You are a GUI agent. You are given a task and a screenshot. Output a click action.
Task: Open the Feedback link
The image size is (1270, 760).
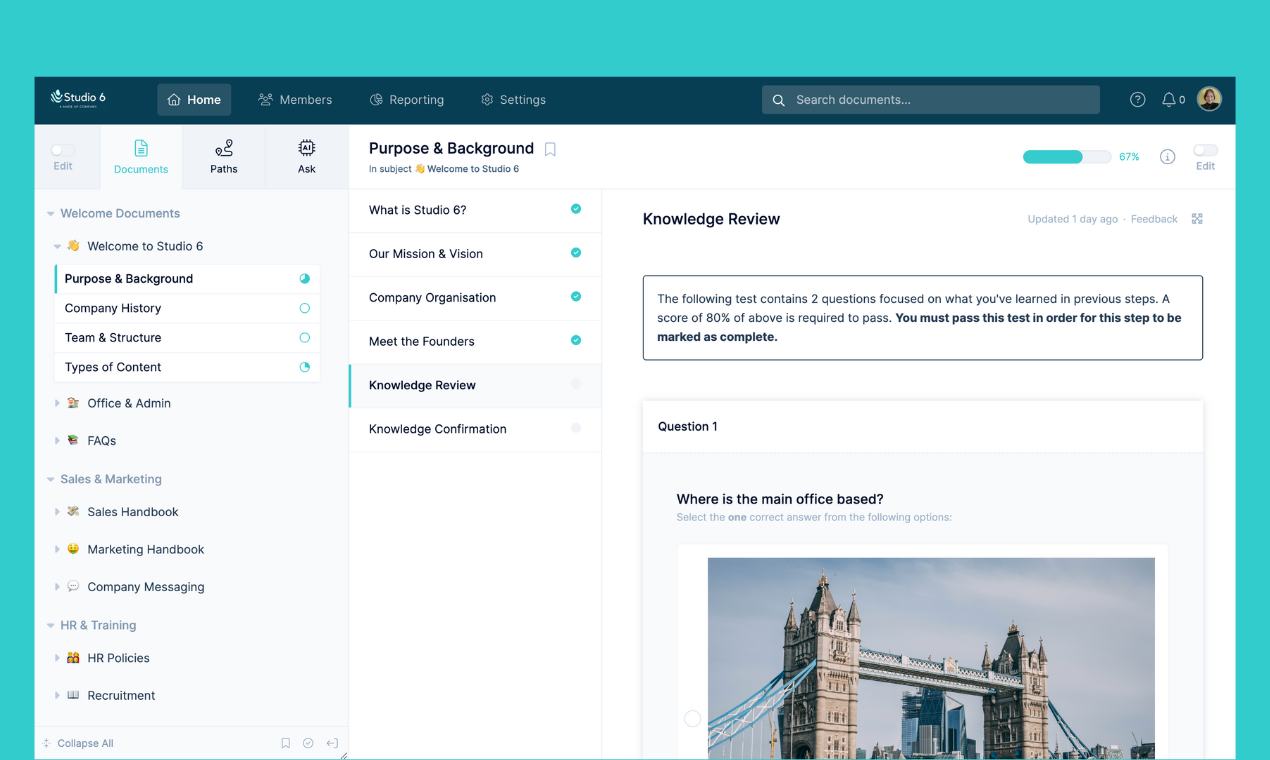point(1154,218)
